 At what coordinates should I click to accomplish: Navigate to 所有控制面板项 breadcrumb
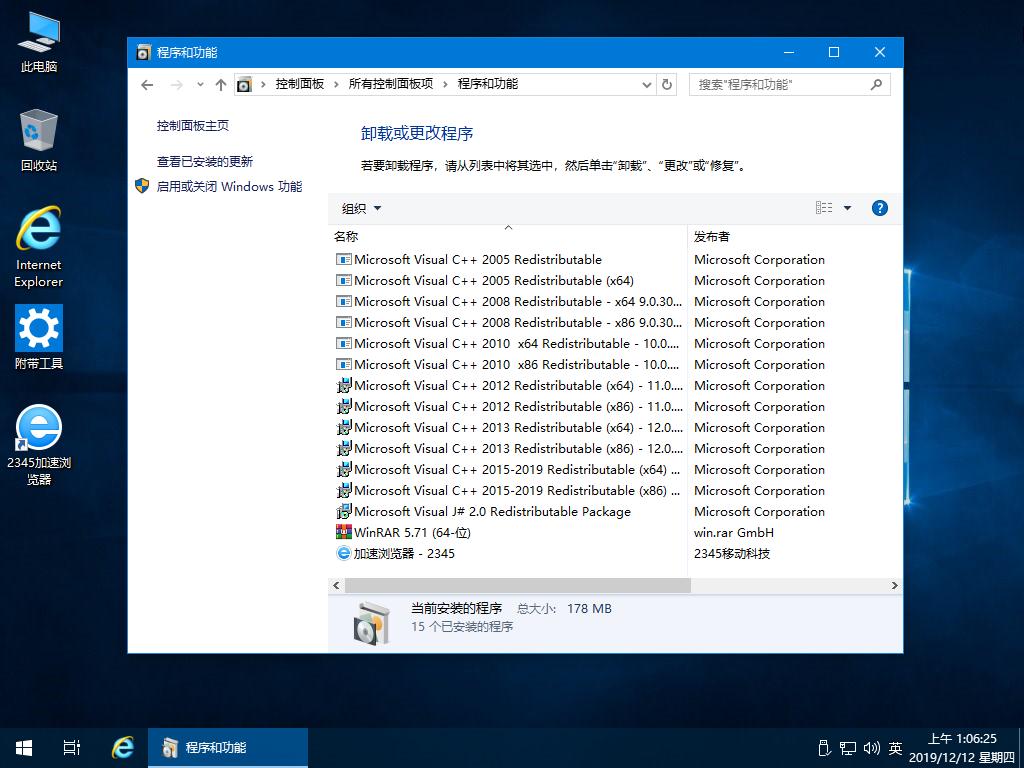click(391, 84)
